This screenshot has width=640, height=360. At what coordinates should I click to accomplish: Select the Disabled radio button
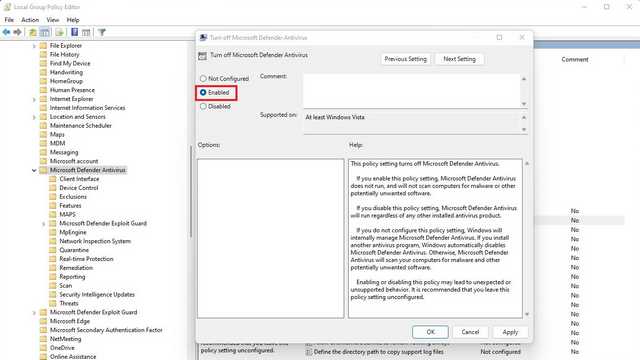pyautogui.click(x=203, y=107)
